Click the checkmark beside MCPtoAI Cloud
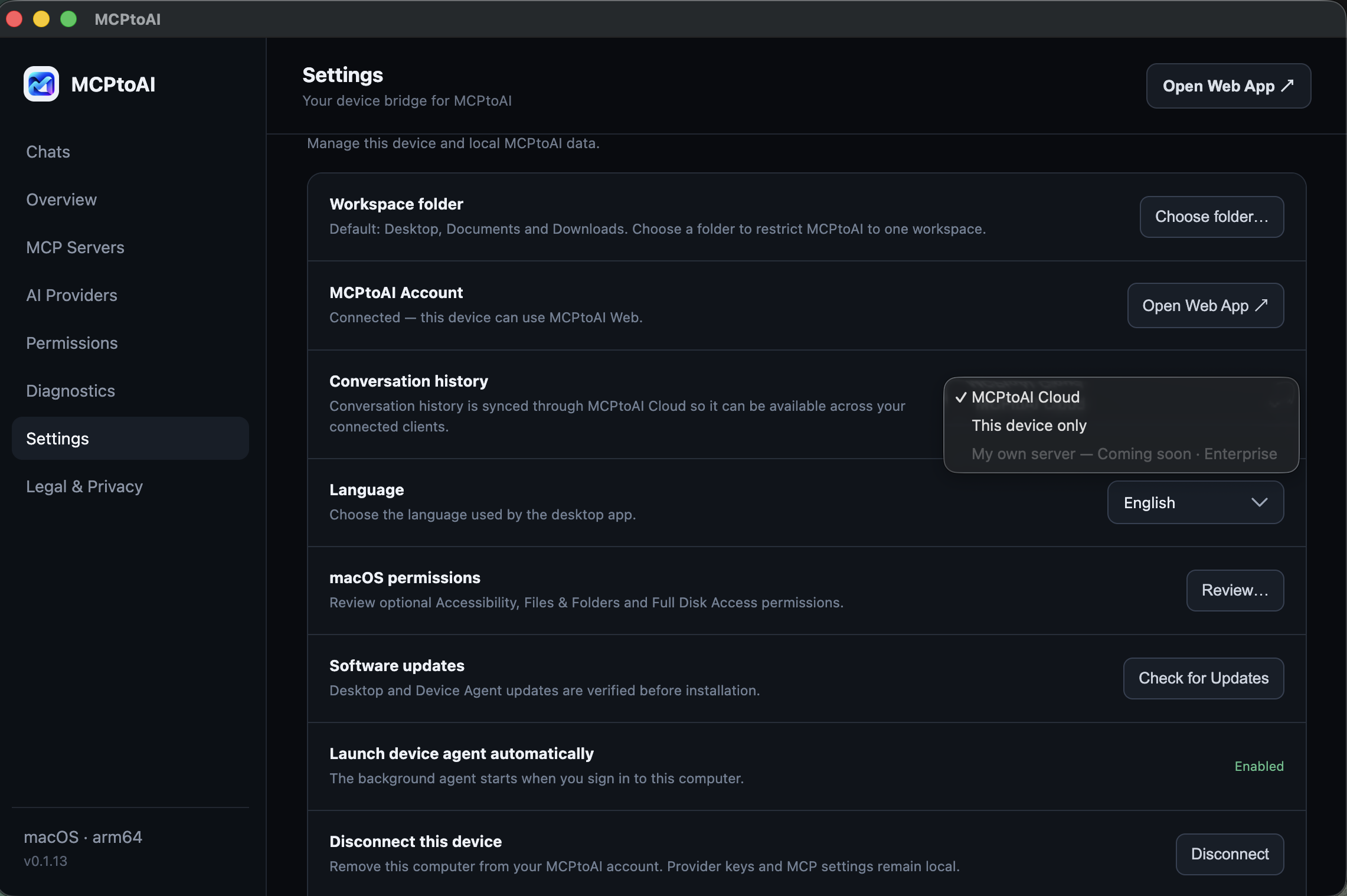The height and width of the screenshot is (896, 1347). pyautogui.click(x=961, y=397)
